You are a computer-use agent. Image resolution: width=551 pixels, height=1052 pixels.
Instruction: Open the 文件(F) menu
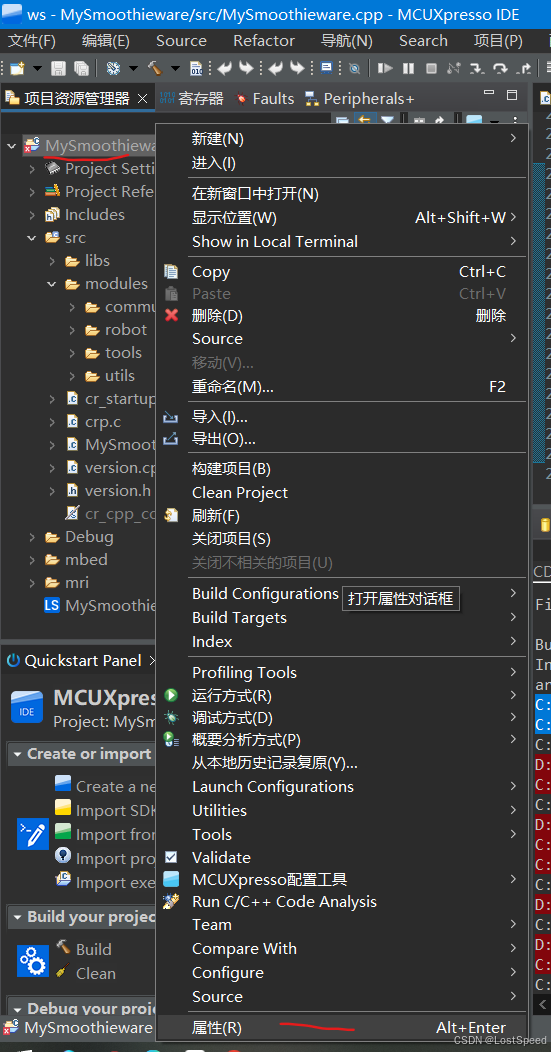tap(32, 40)
